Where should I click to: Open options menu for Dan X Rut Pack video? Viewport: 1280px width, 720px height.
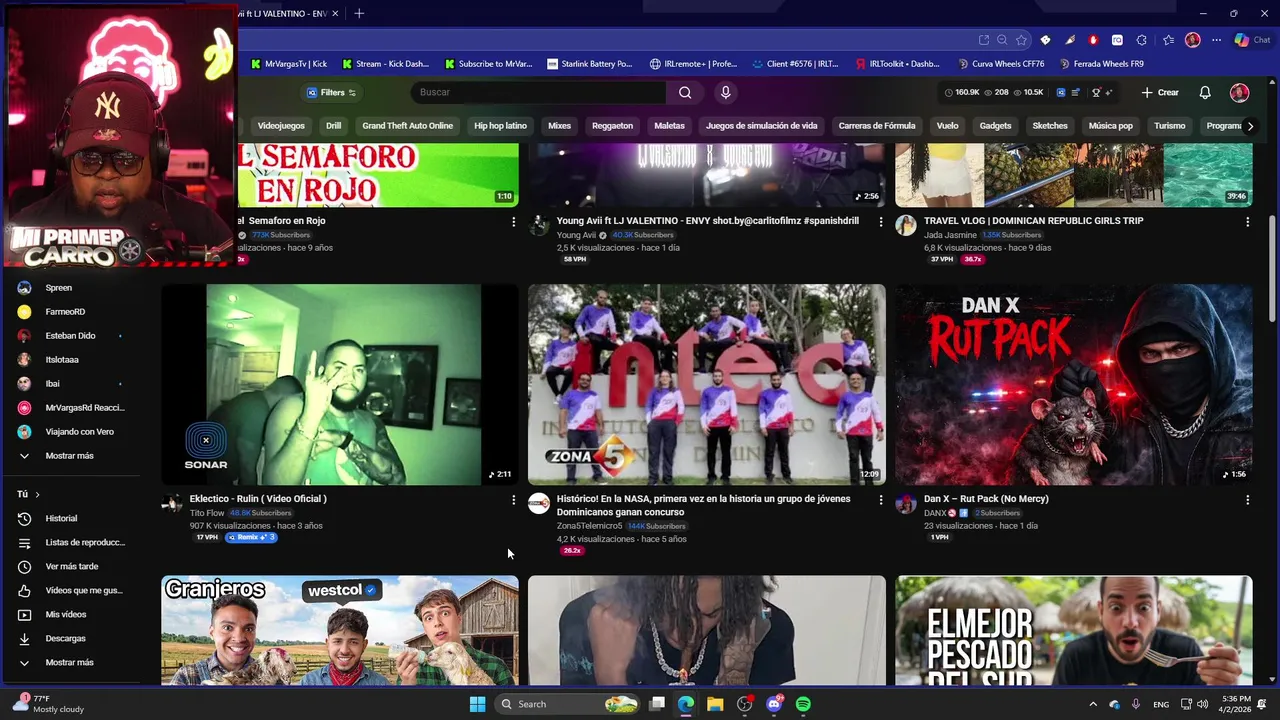click(x=1247, y=499)
